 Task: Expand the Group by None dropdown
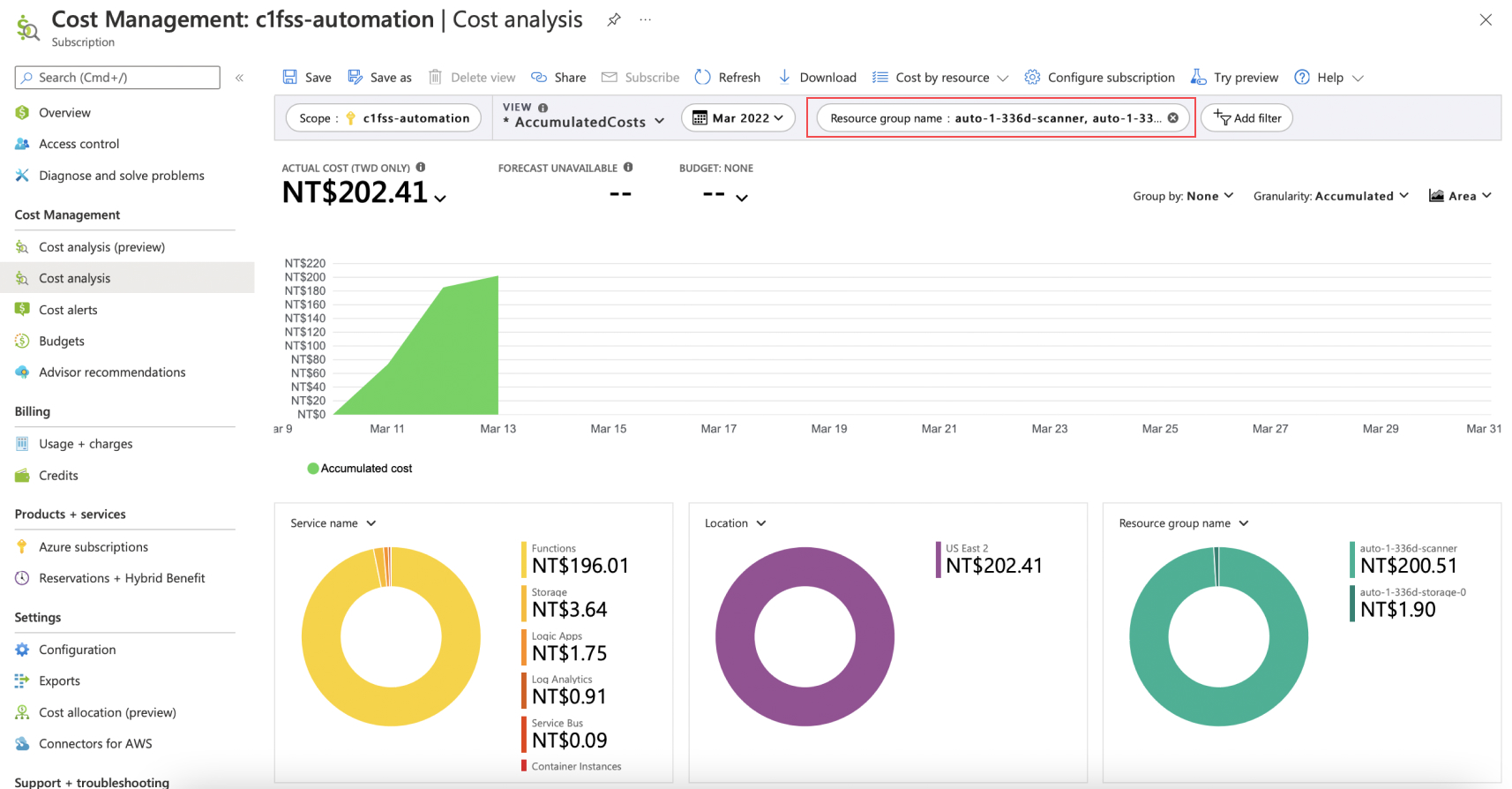tap(1183, 196)
